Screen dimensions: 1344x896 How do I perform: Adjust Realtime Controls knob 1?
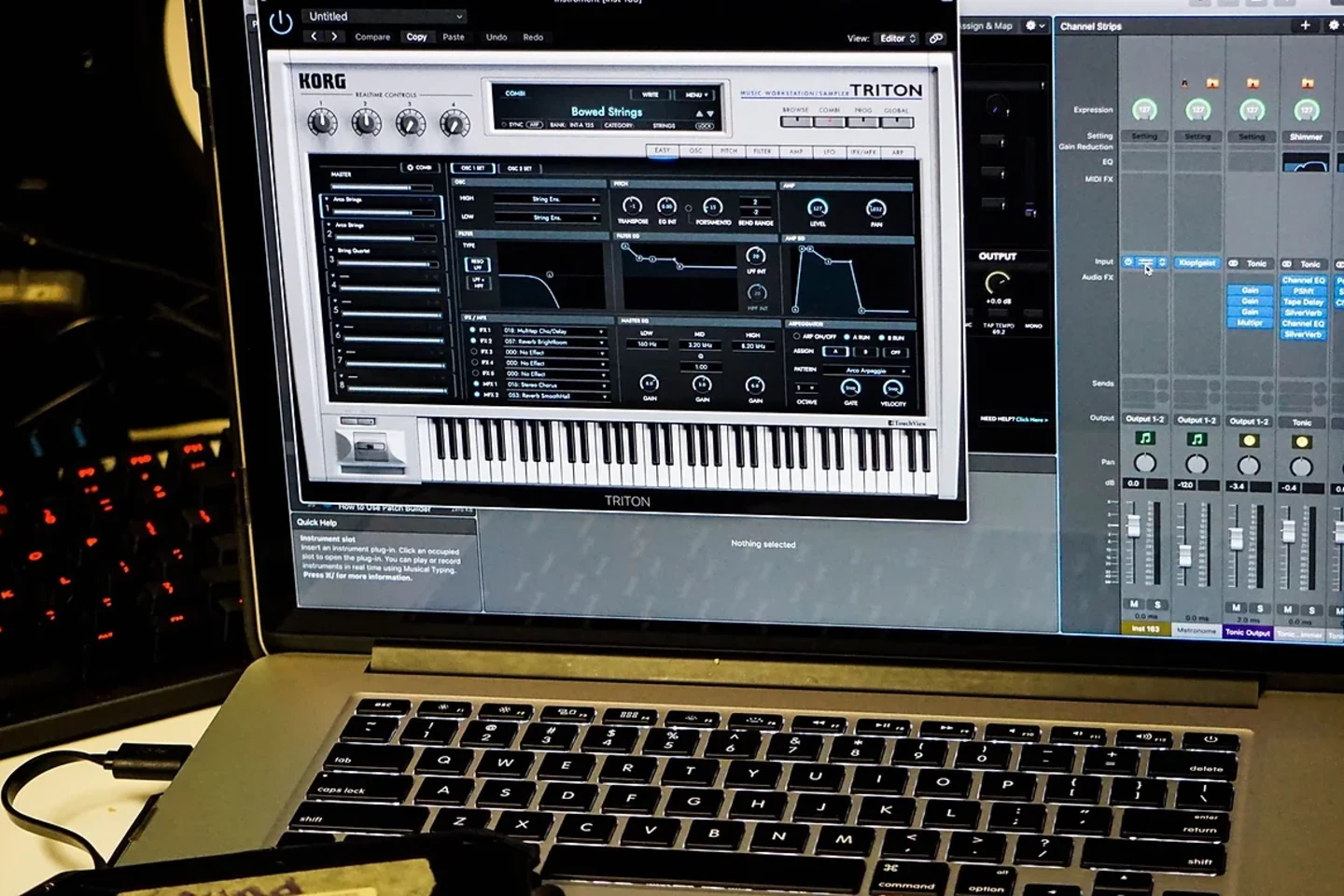click(x=322, y=122)
